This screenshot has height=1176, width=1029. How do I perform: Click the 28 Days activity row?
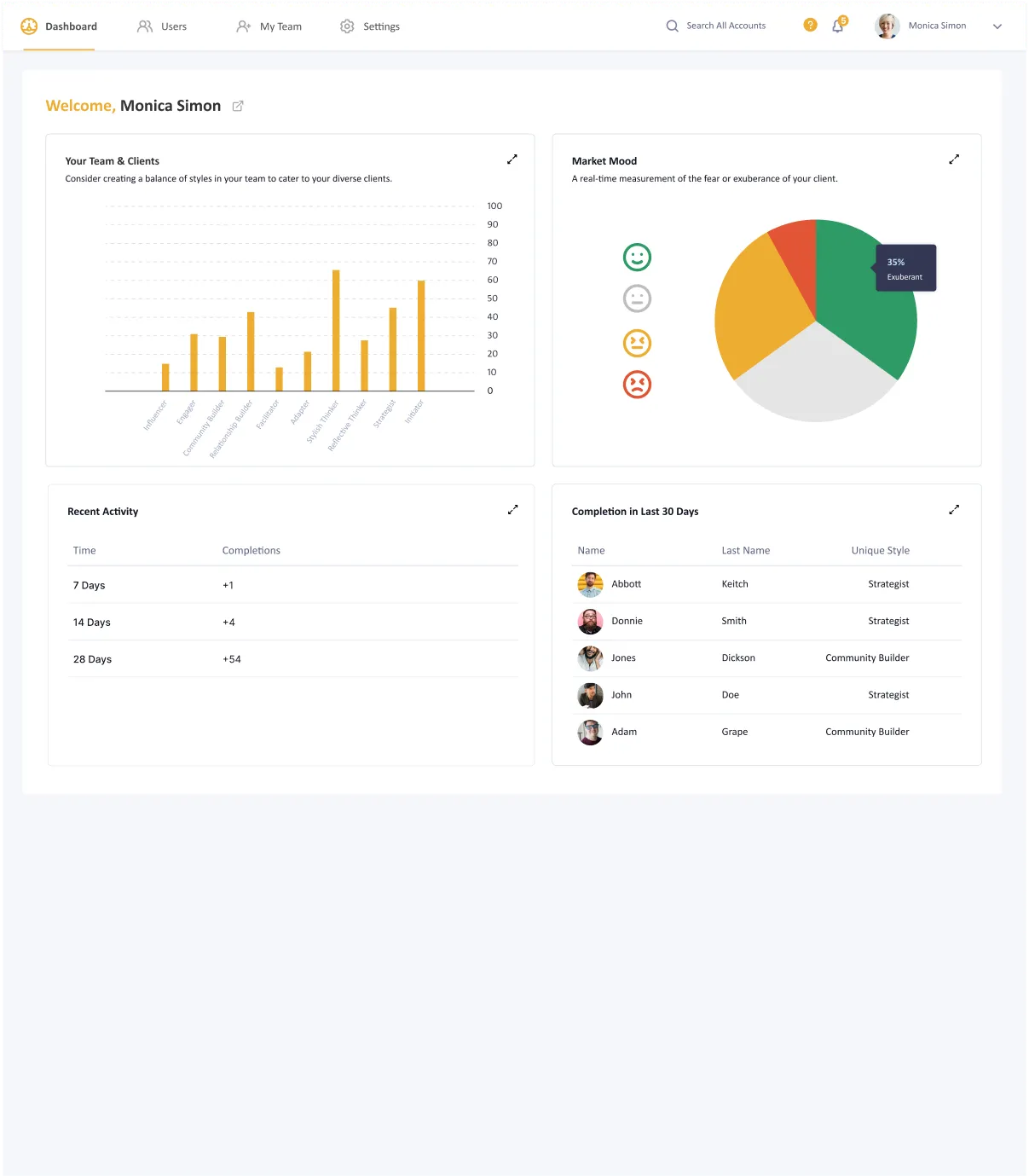[293, 659]
